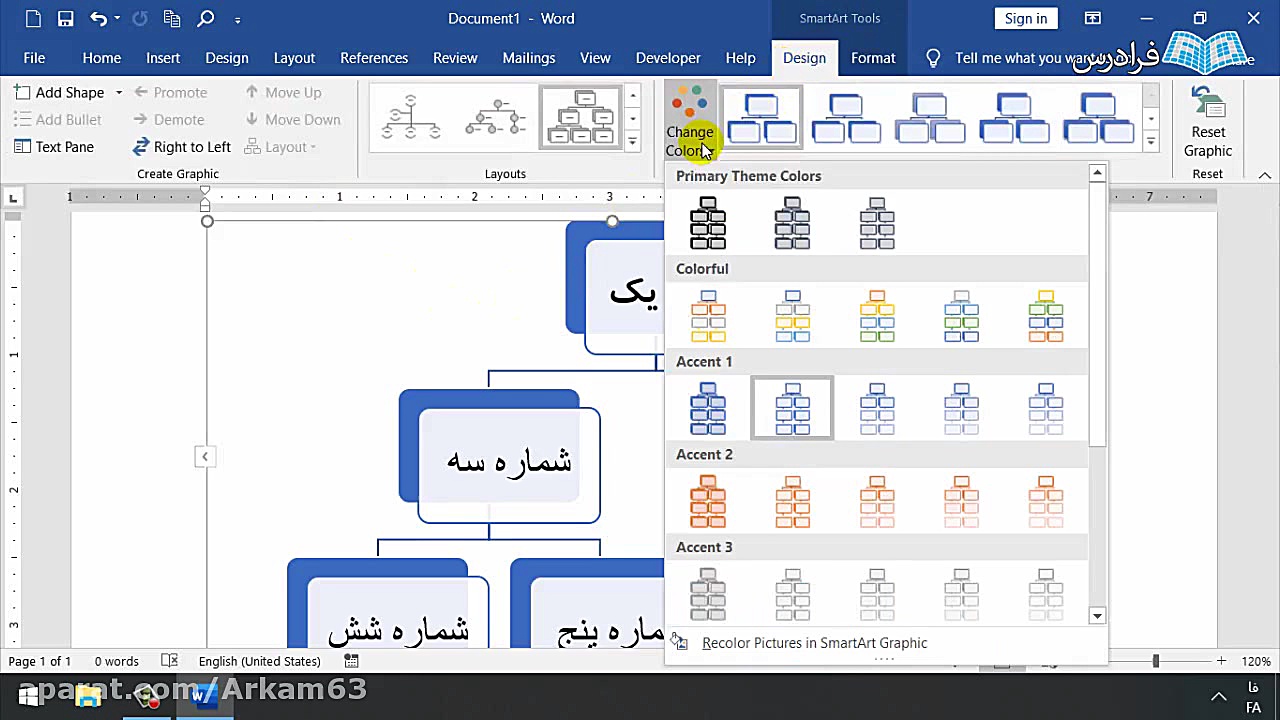
Task: Apply the first Accent 2 orange option
Action: click(708, 502)
